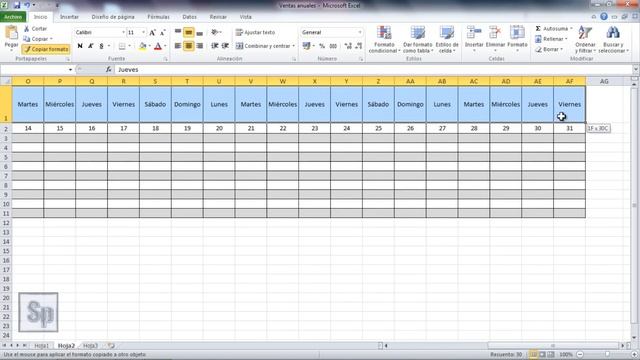Align text right
The height and width of the screenshot is (360, 640).
[199, 46]
